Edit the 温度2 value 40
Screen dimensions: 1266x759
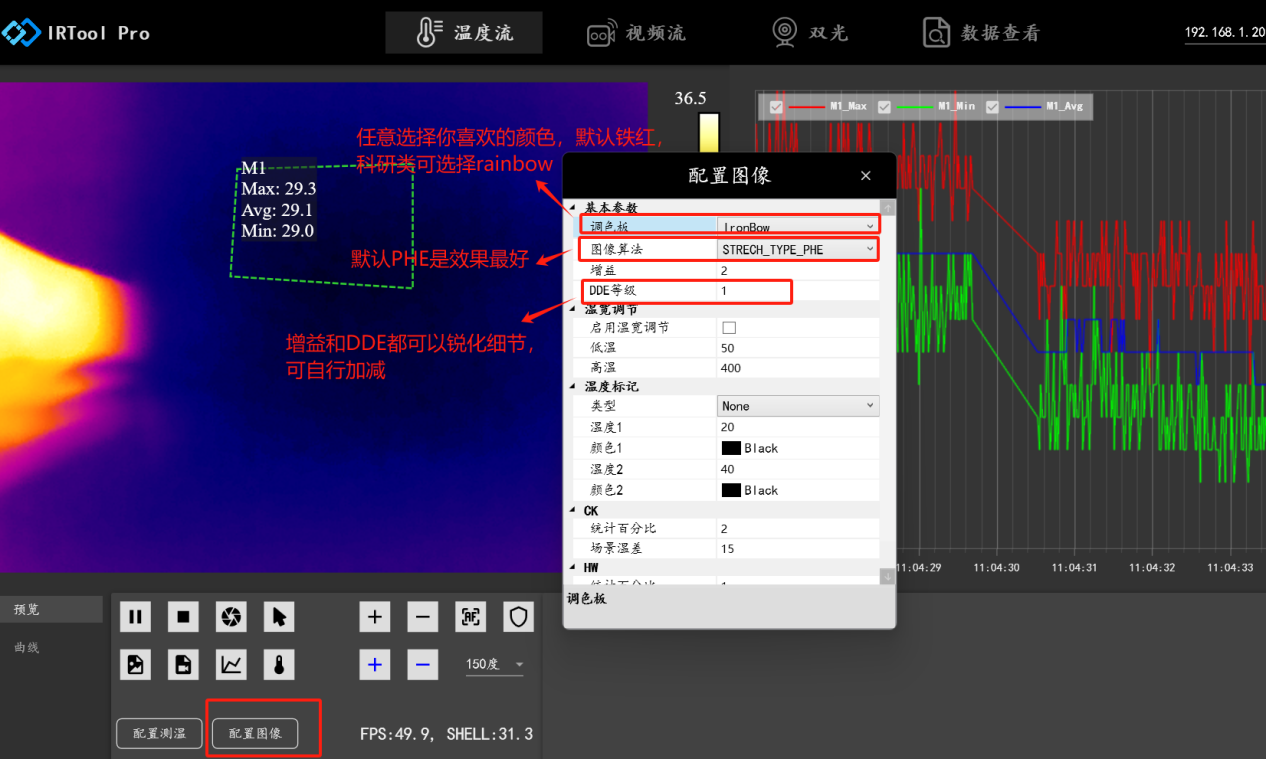[798, 469]
